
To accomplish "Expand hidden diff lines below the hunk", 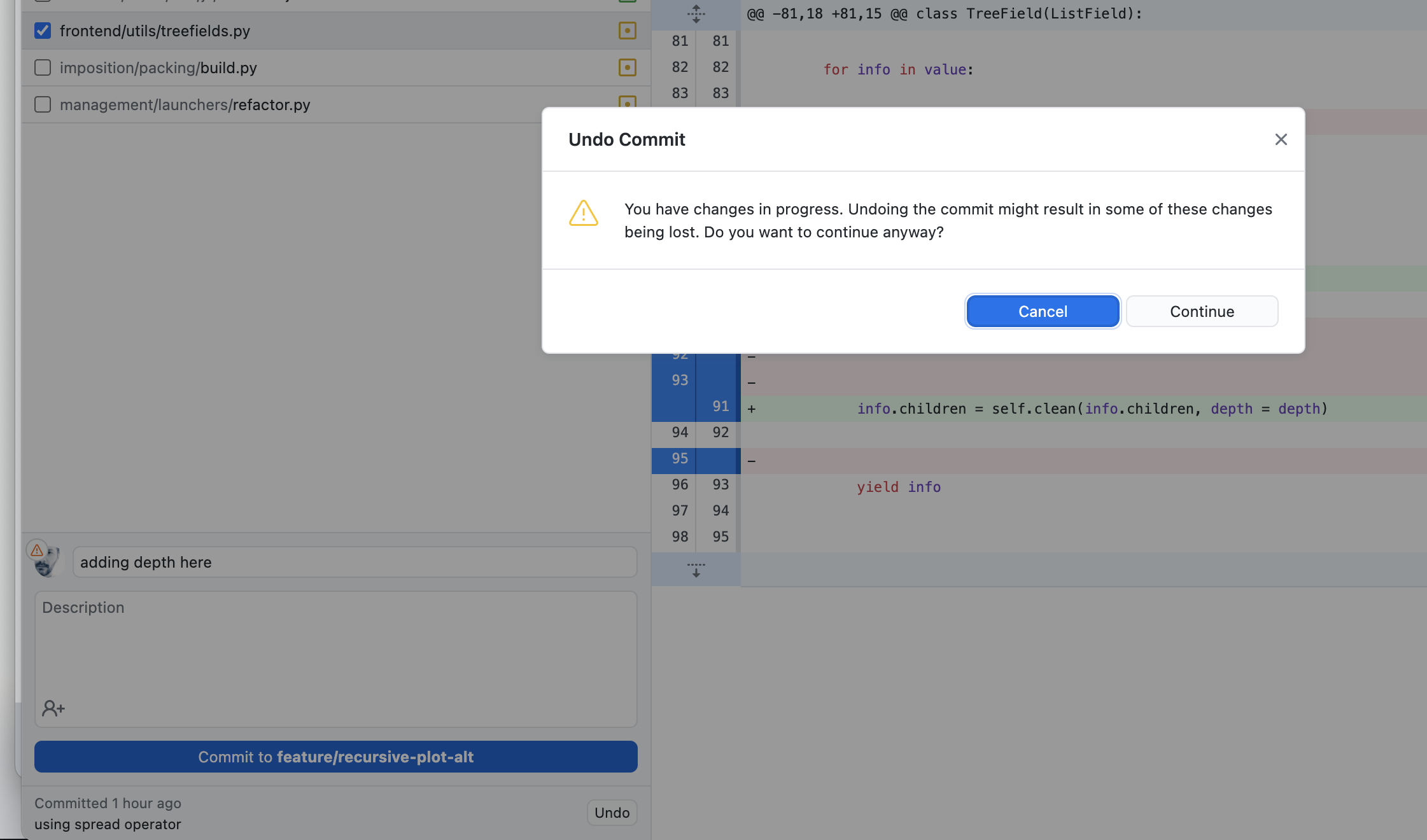I will point(696,570).
